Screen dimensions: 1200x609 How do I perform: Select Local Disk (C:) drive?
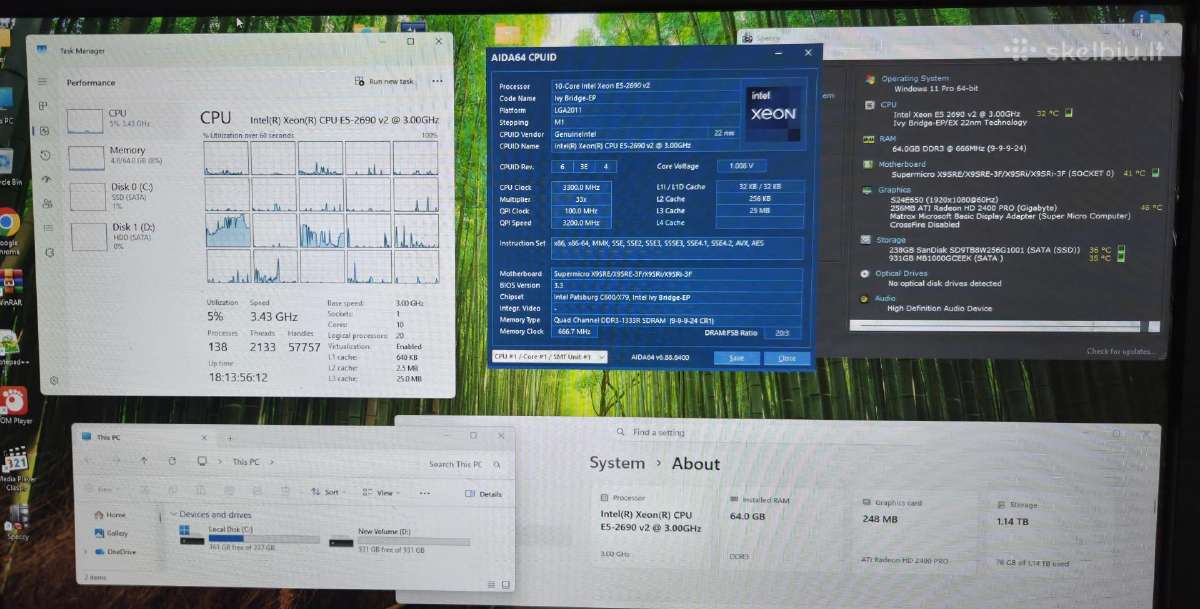click(250, 538)
